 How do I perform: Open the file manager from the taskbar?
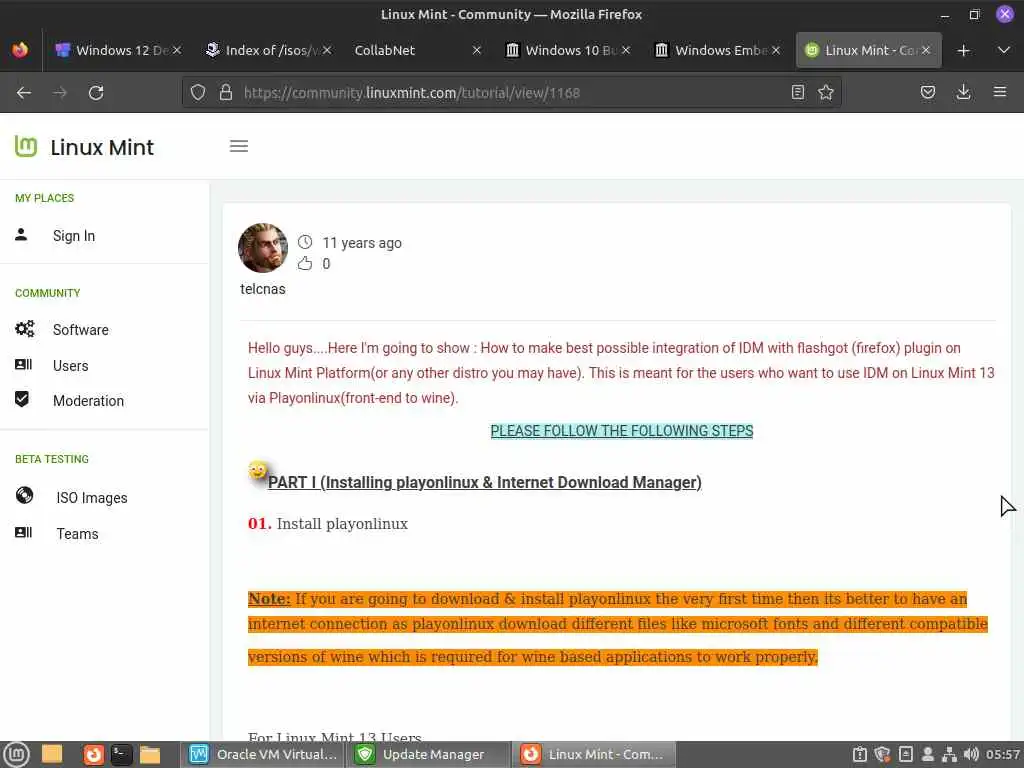(x=150, y=754)
